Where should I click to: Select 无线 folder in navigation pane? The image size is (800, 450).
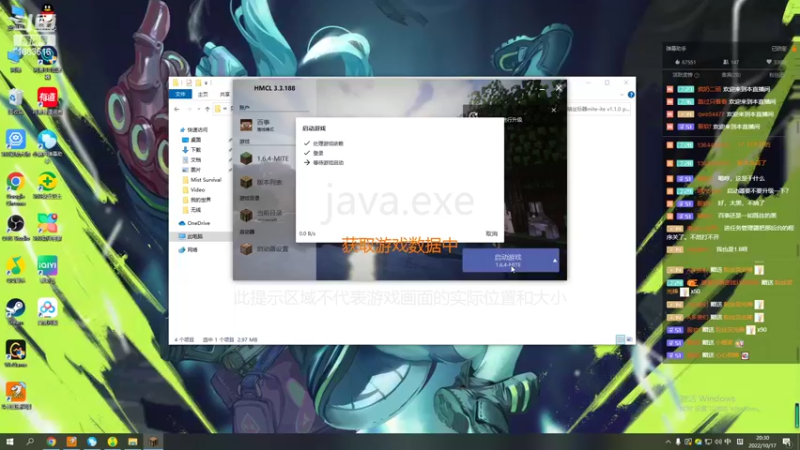(x=192, y=210)
